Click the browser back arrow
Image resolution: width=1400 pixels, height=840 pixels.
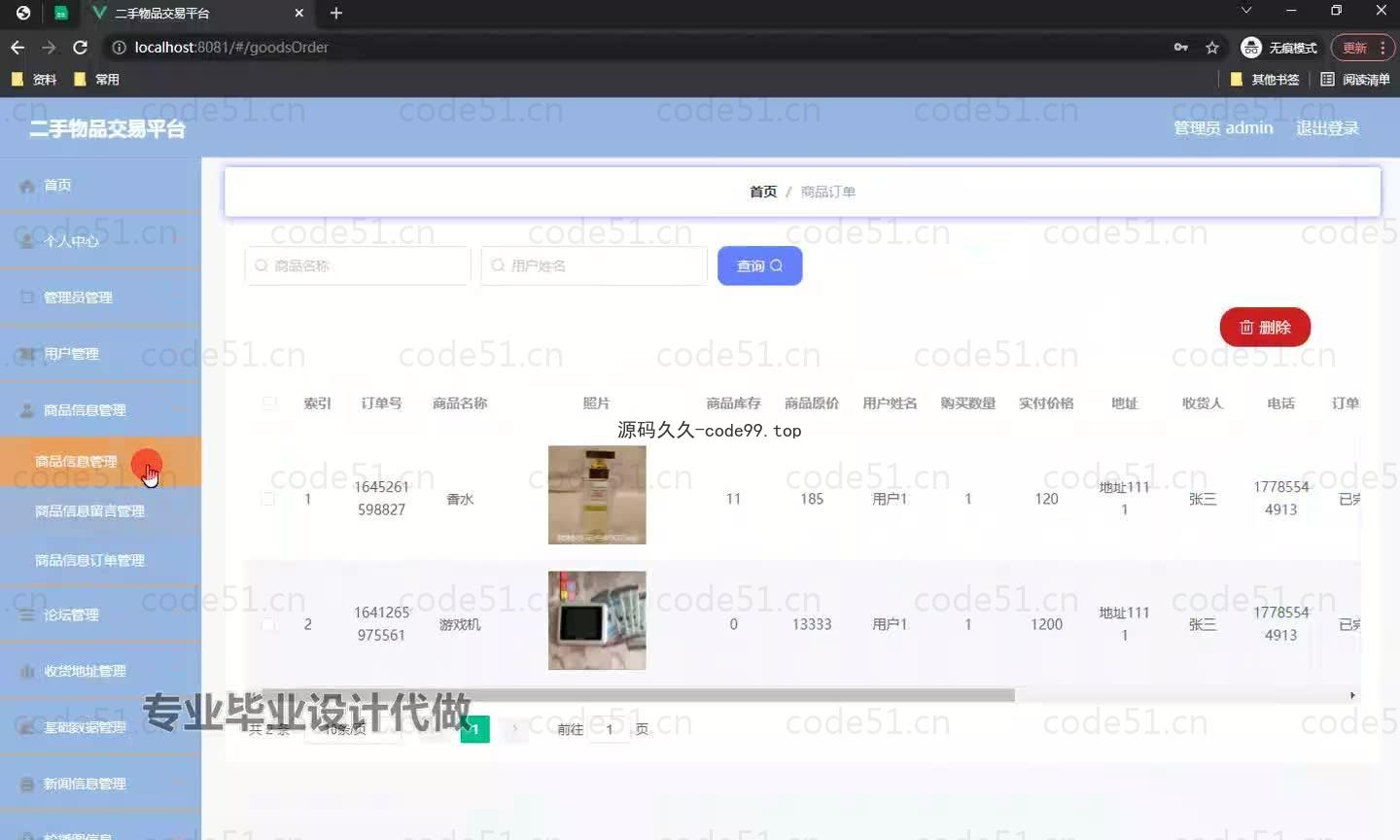[17, 47]
